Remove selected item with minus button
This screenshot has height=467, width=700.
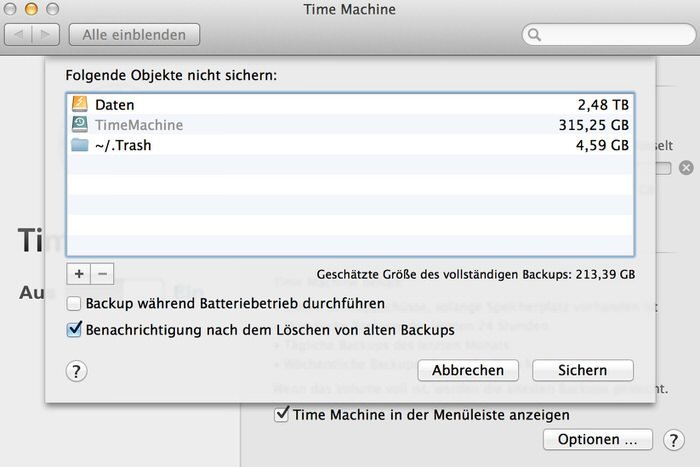102,274
